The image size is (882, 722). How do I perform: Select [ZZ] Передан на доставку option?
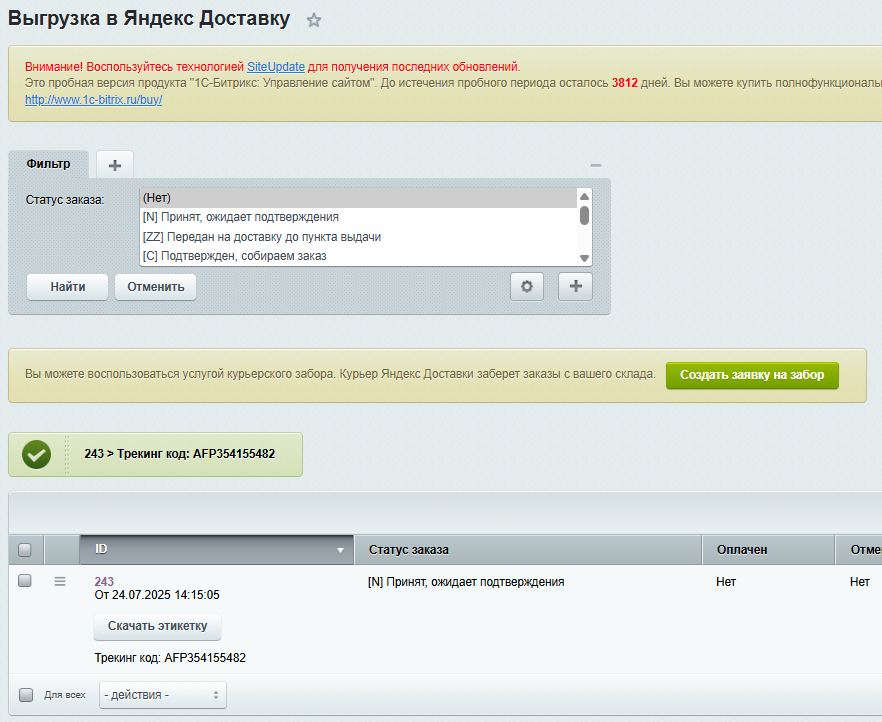[x=358, y=237]
